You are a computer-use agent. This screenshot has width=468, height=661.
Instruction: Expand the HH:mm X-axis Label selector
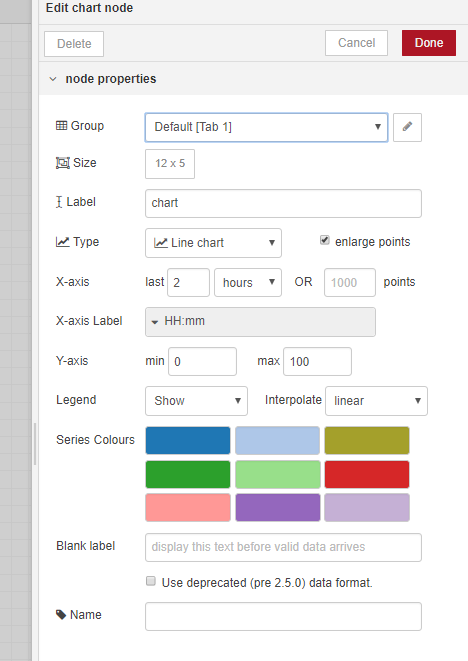tap(260, 322)
